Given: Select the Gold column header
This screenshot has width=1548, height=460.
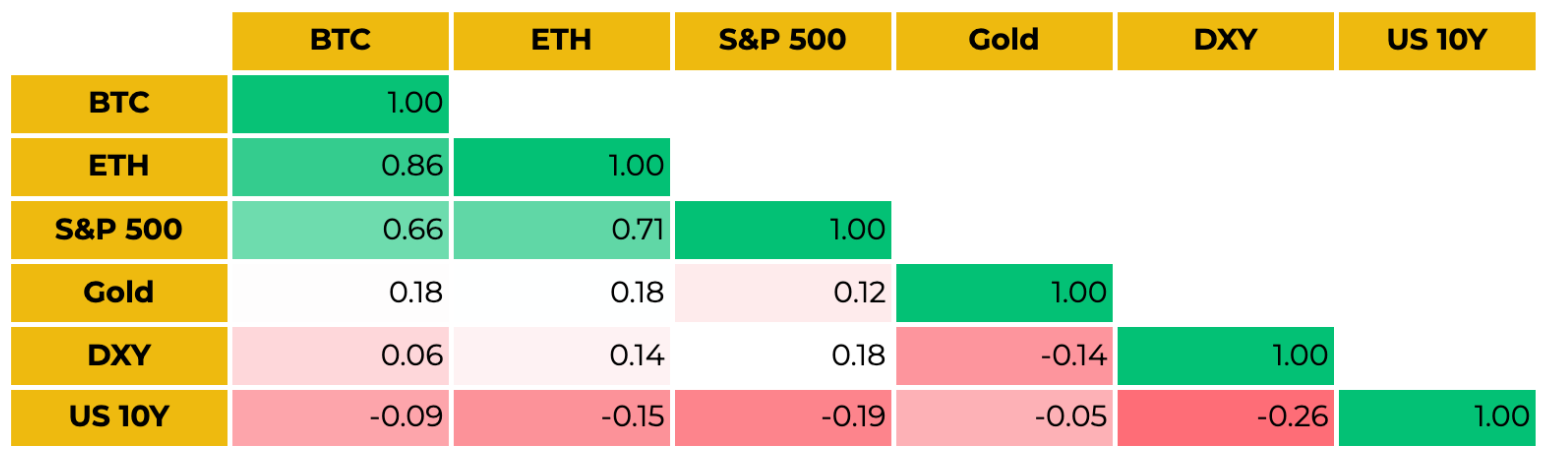Looking at the screenshot, I should pos(1004,41).
